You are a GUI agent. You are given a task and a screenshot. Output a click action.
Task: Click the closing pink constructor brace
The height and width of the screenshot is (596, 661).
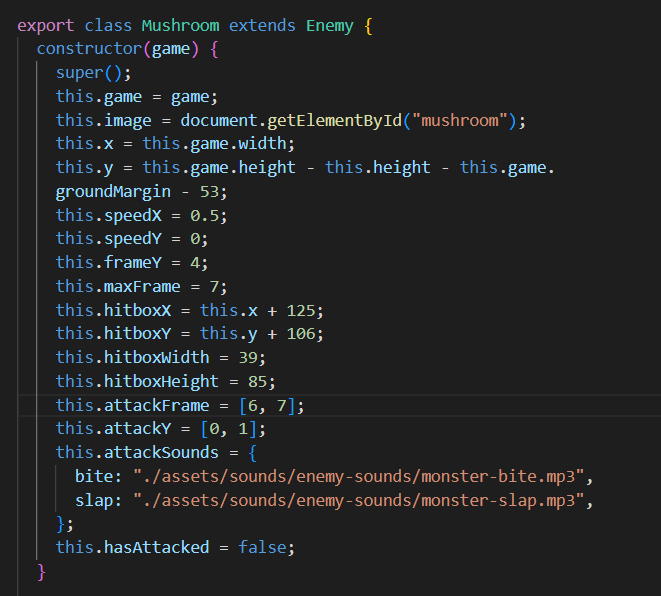(41, 572)
